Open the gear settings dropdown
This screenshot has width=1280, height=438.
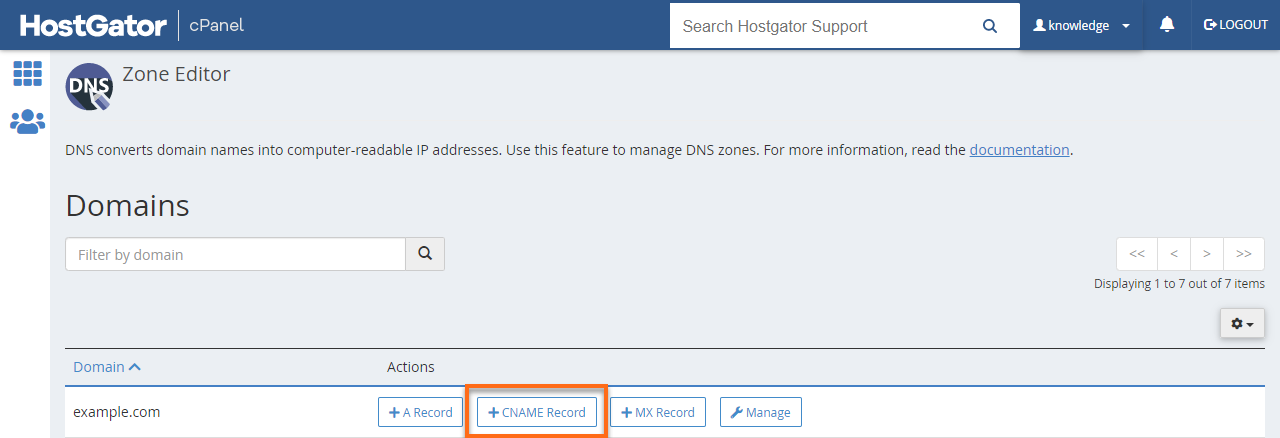pos(1242,323)
